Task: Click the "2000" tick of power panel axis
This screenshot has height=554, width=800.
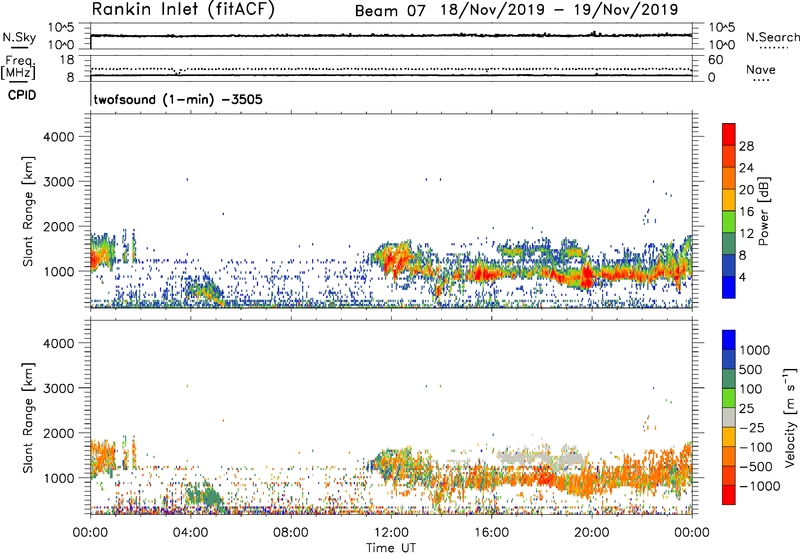Action: (x=58, y=226)
